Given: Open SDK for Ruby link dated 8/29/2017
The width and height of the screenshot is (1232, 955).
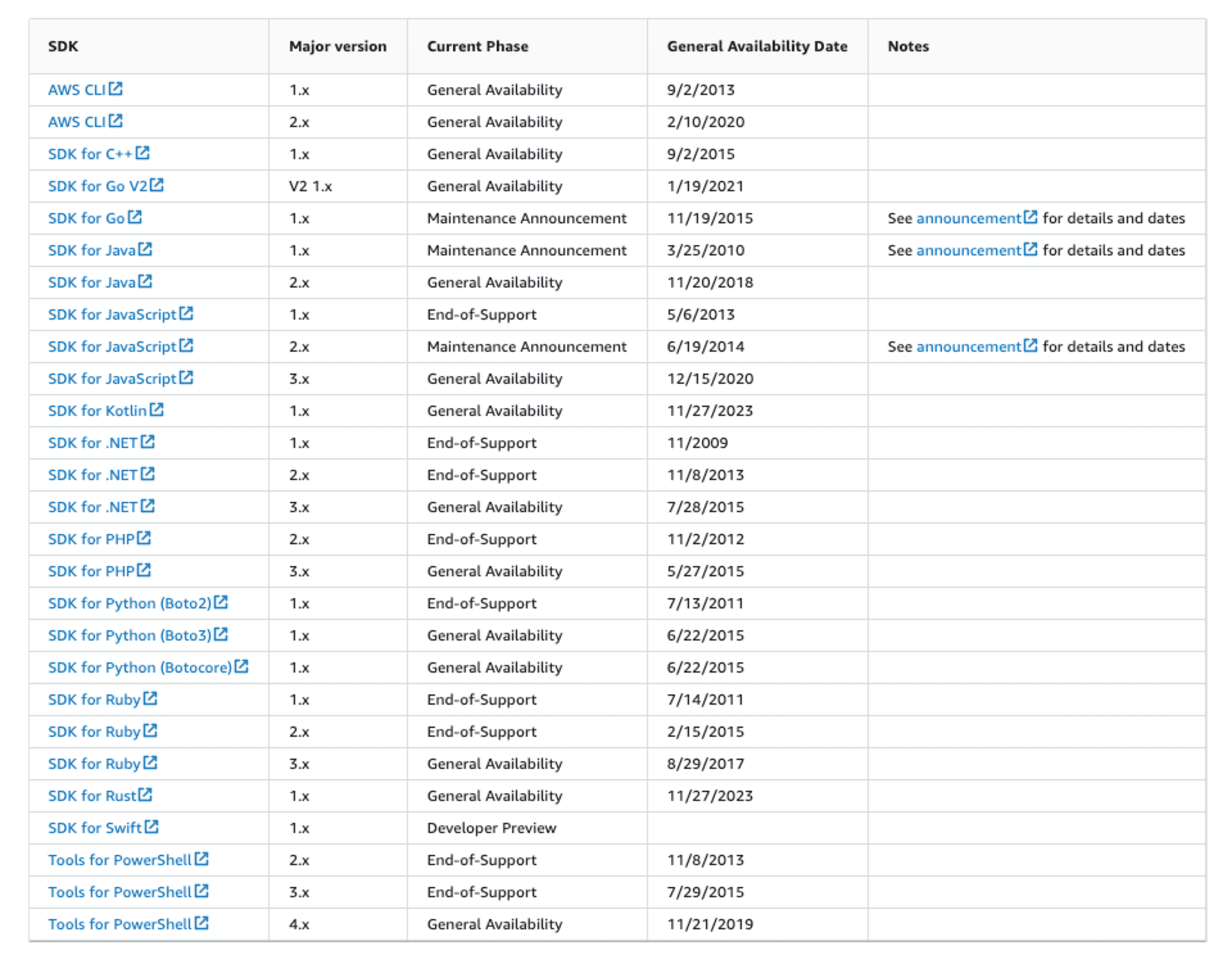Looking at the screenshot, I should [94, 763].
